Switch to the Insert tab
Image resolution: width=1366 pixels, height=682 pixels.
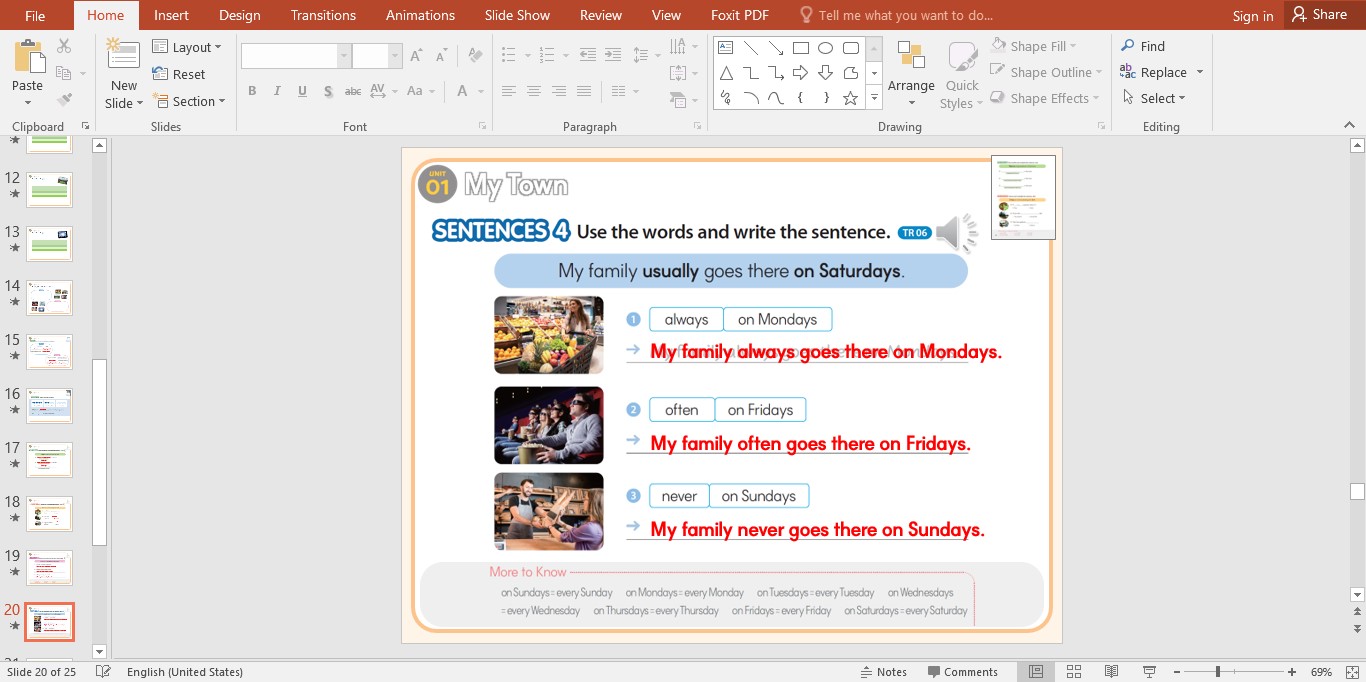tap(171, 15)
